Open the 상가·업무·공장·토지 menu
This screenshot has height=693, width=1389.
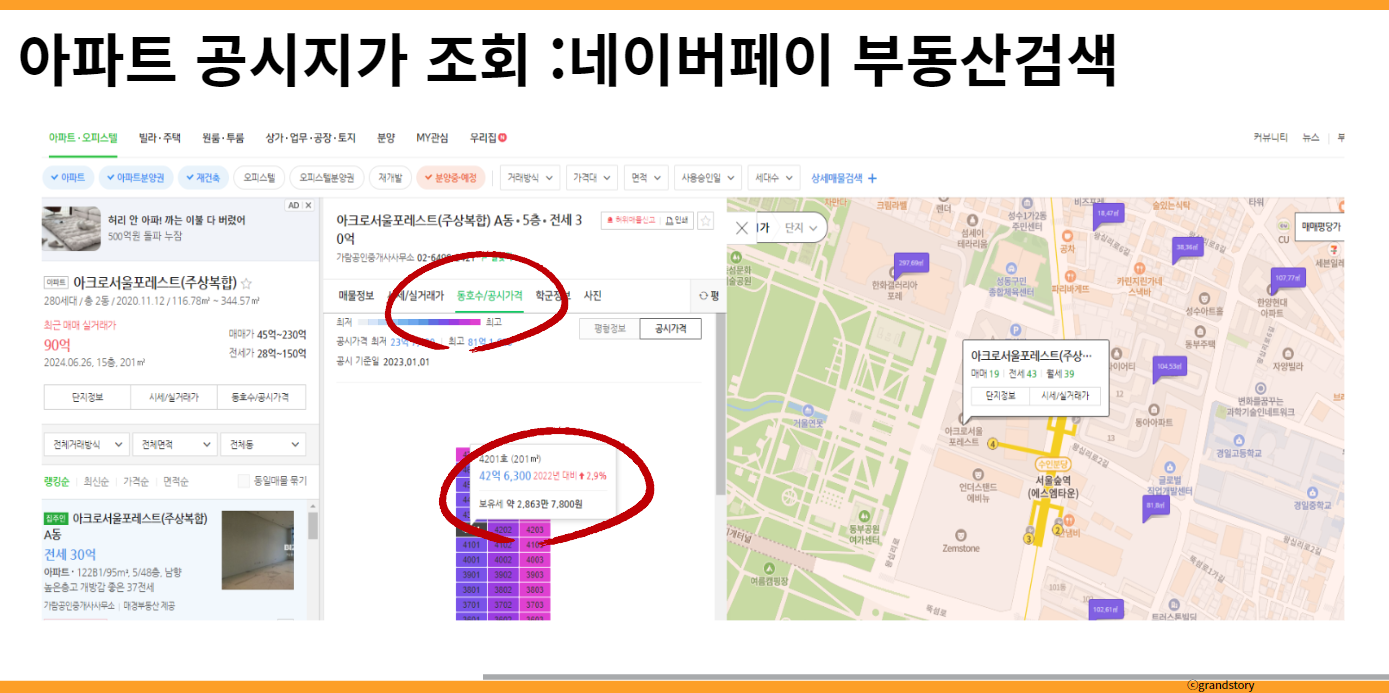click(310, 138)
